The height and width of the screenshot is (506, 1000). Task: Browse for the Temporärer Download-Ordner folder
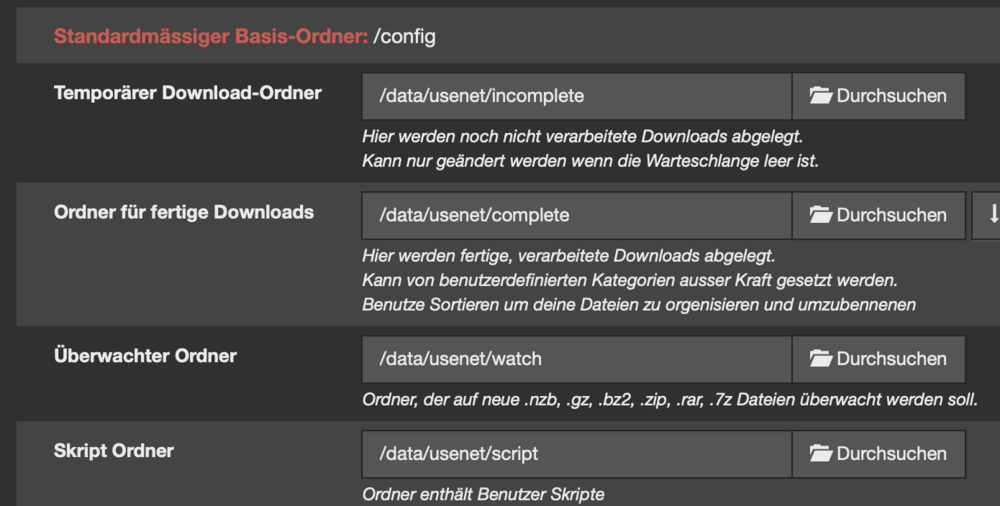(x=878, y=96)
